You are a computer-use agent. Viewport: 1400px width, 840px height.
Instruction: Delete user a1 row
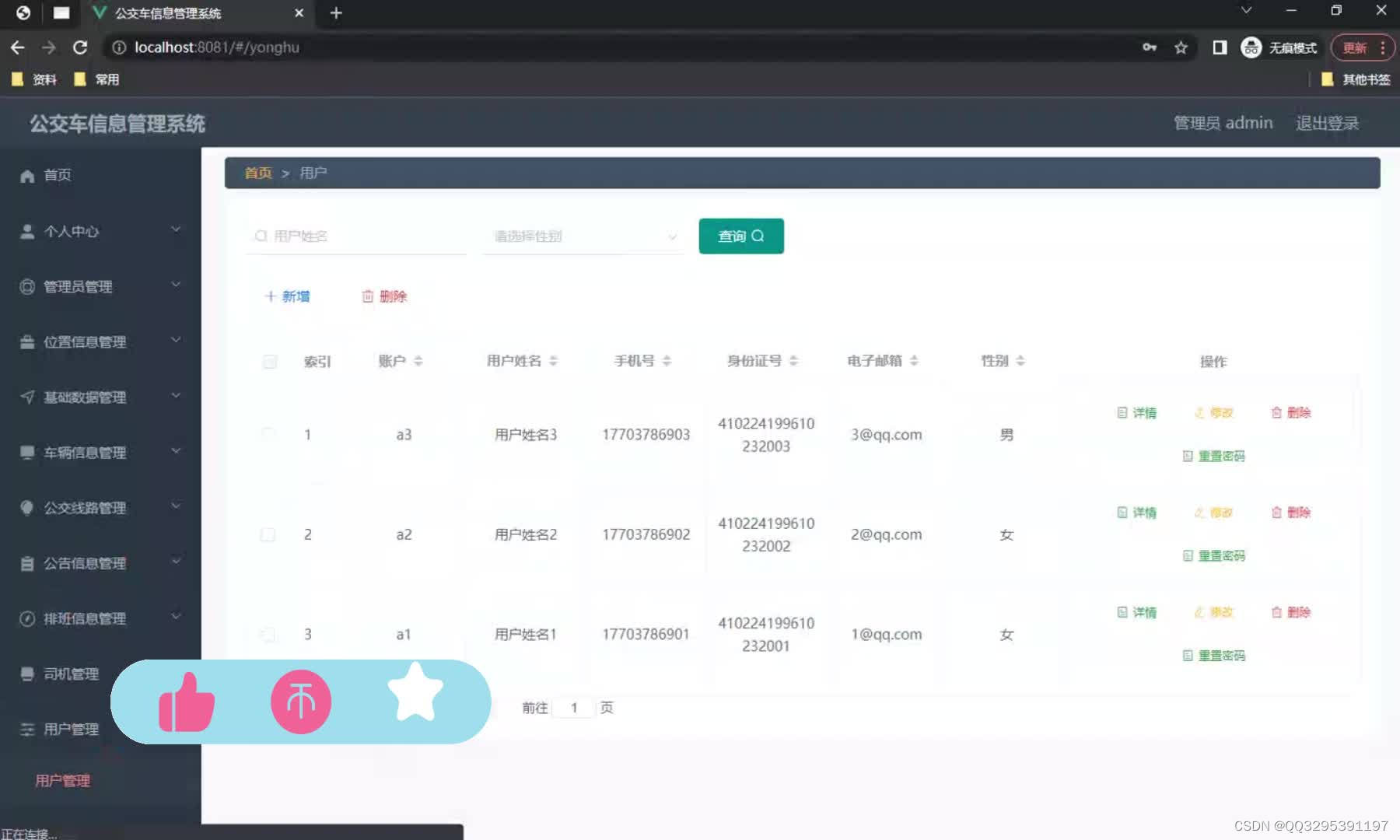click(x=1291, y=613)
